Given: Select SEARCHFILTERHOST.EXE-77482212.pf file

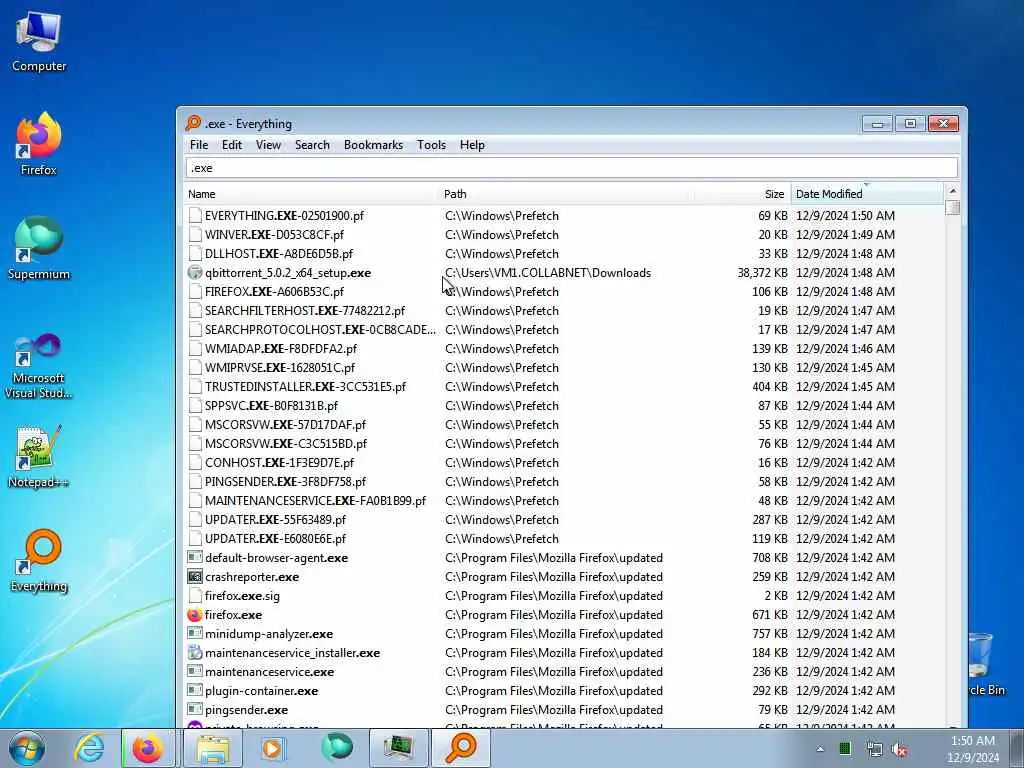Looking at the screenshot, I should [305, 311].
